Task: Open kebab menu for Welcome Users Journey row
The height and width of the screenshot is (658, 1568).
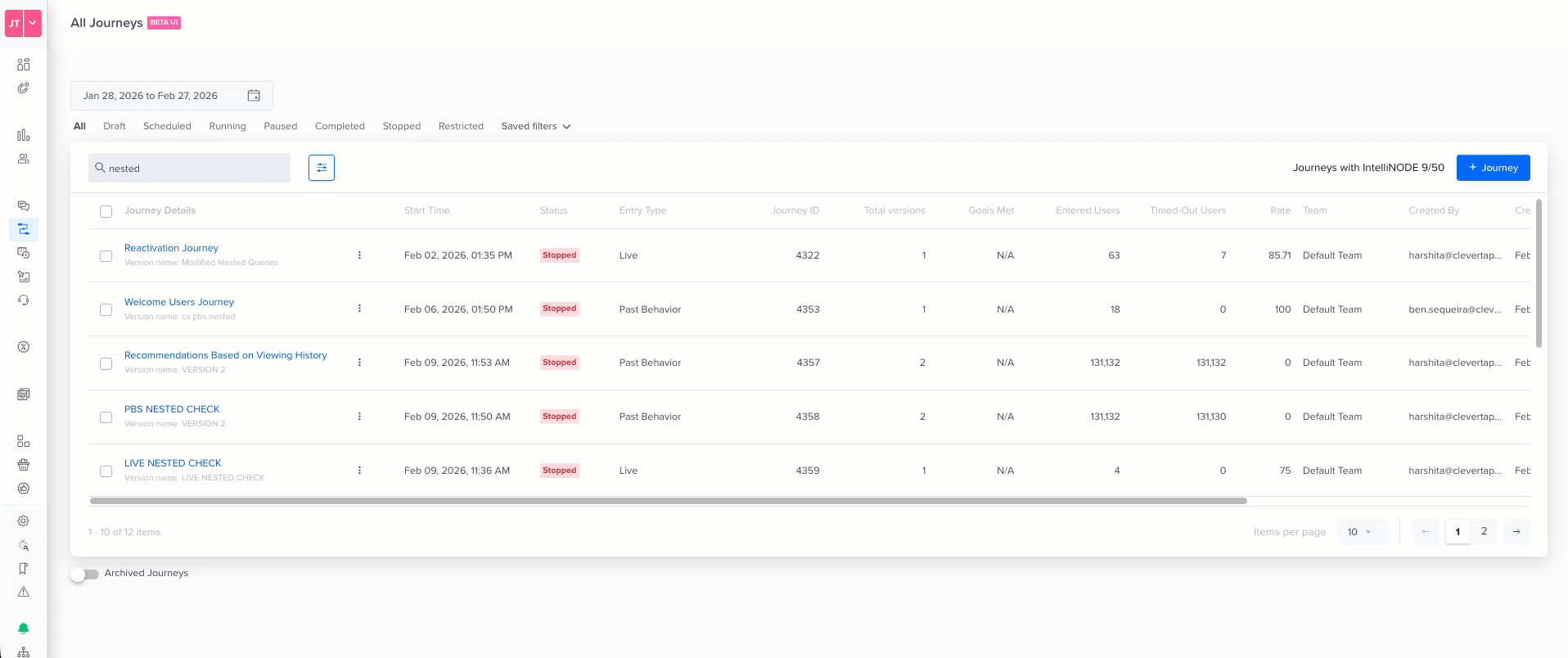Action: (x=359, y=309)
